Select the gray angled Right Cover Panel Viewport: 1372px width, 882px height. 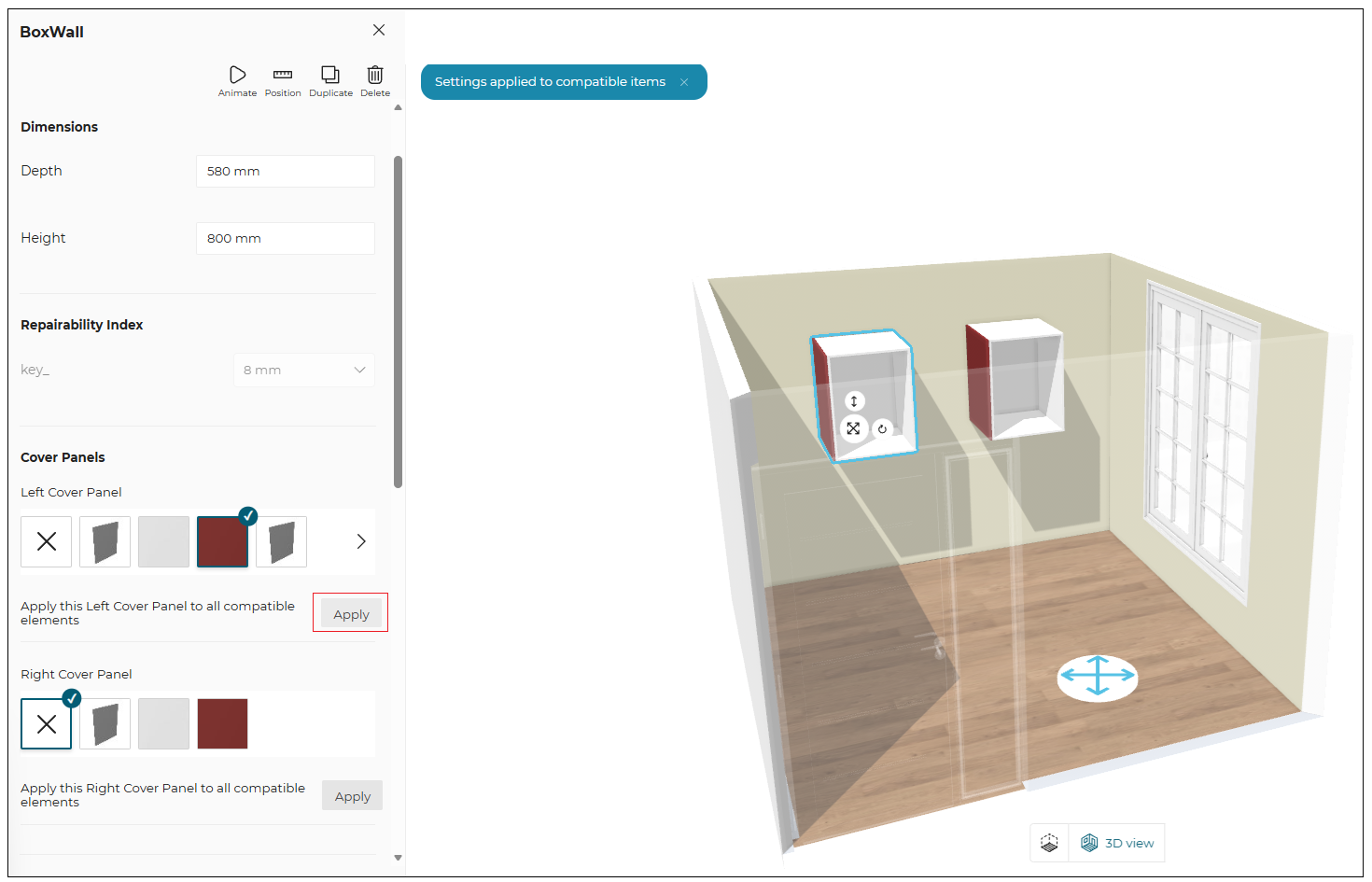click(x=105, y=723)
